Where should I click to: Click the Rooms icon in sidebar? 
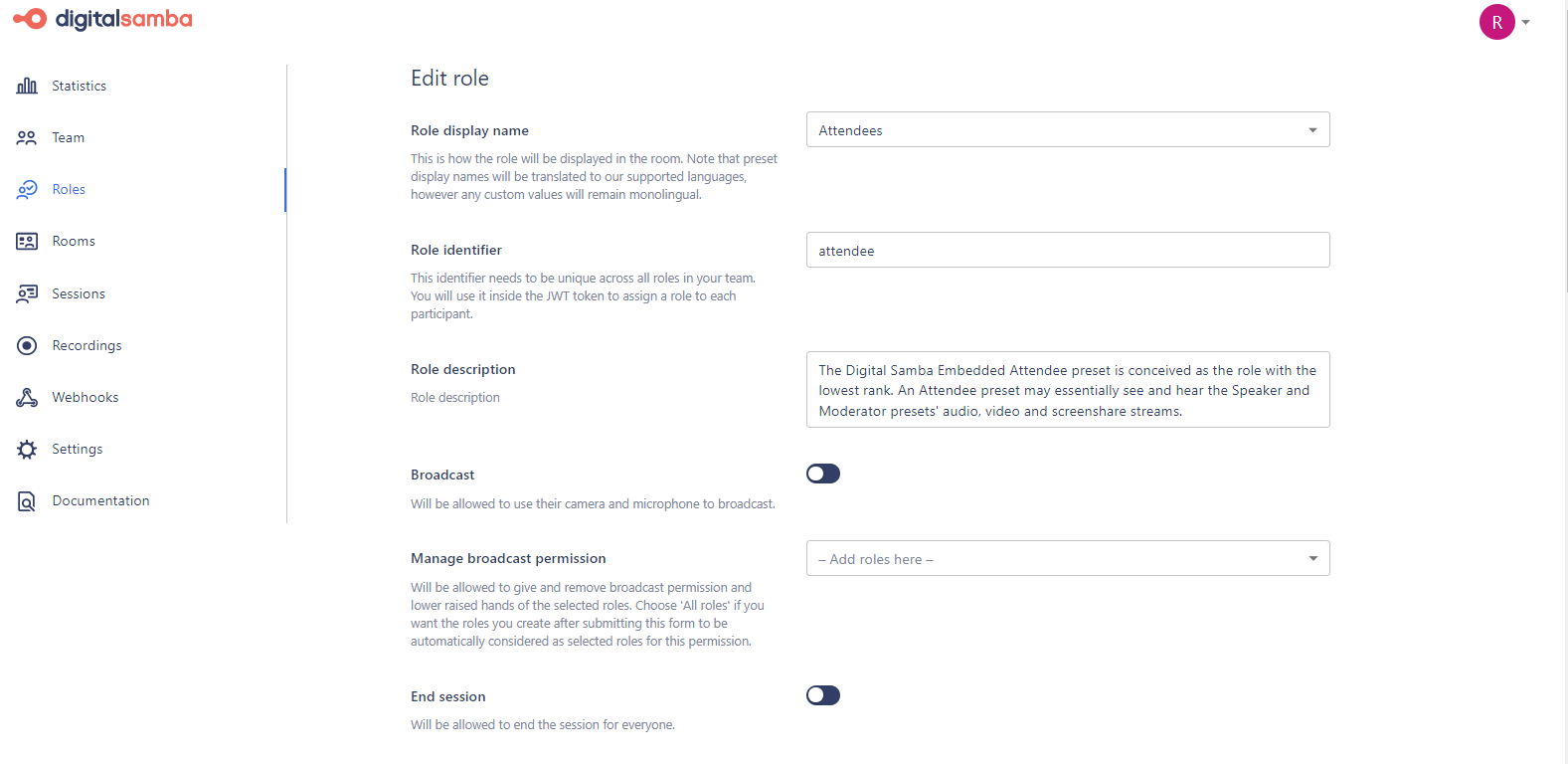click(27, 241)
